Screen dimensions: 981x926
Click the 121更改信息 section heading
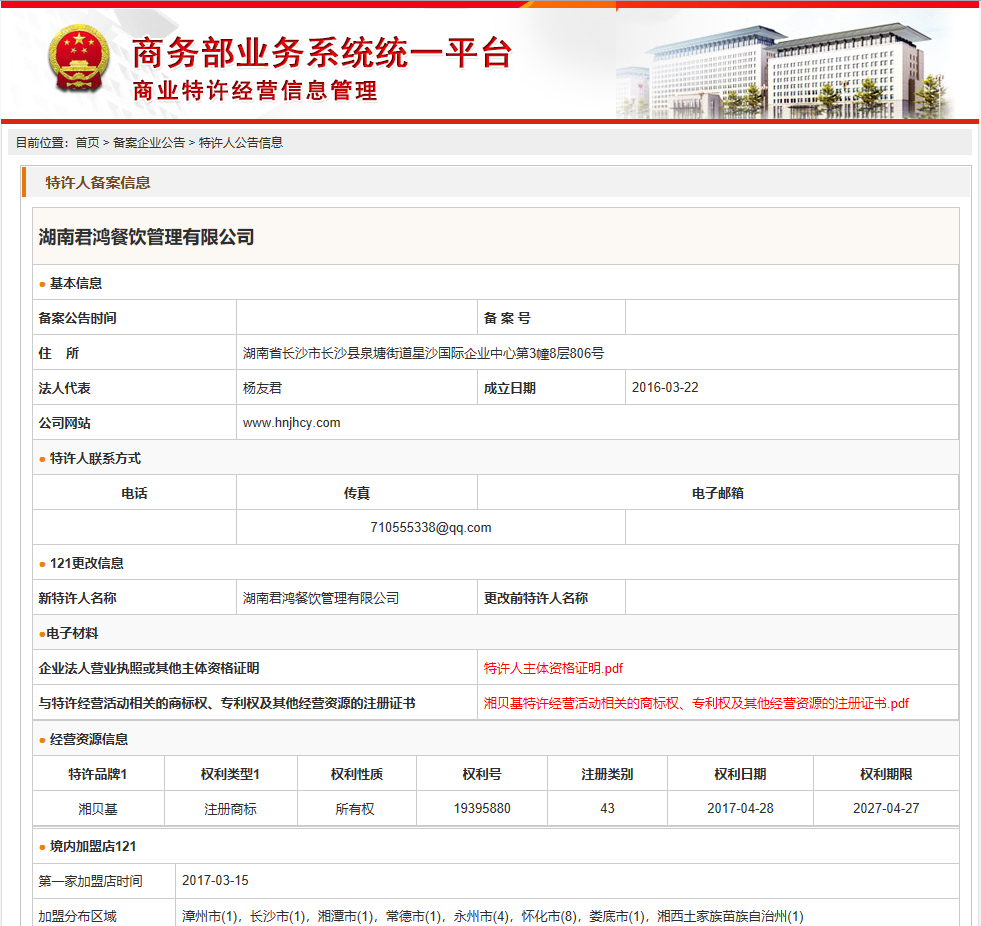tap(86, 563)
